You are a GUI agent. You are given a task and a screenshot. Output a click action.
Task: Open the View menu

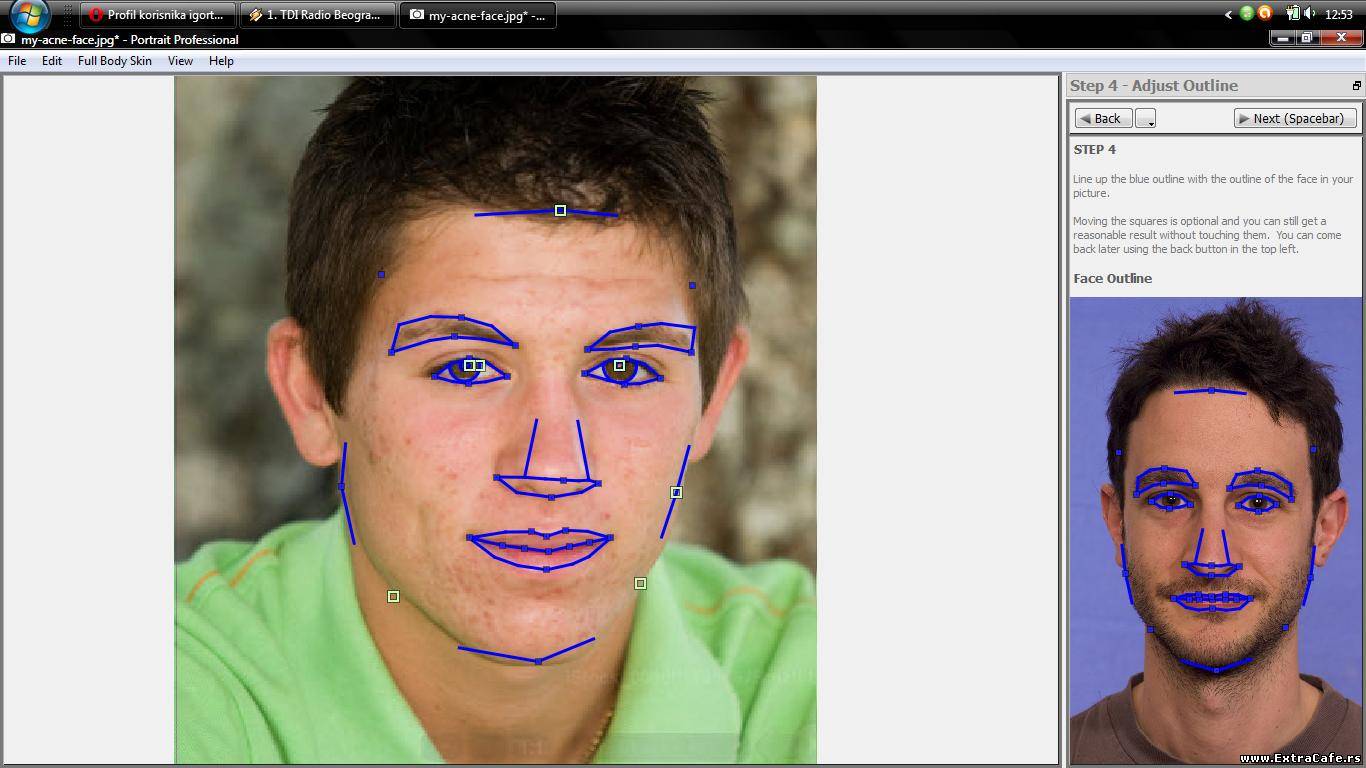pos(180,61)
